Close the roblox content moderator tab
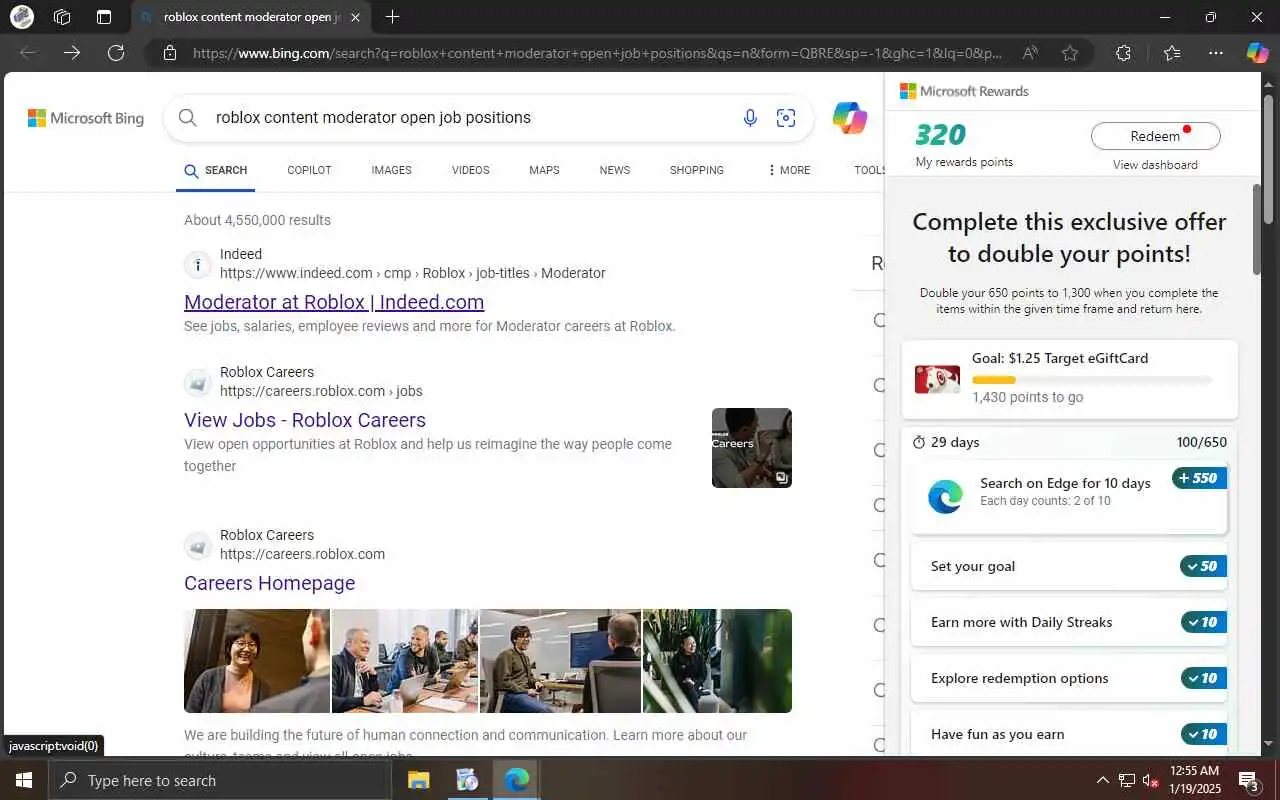The height and width of the screenshot is (800, 1280). pos(356,17)
